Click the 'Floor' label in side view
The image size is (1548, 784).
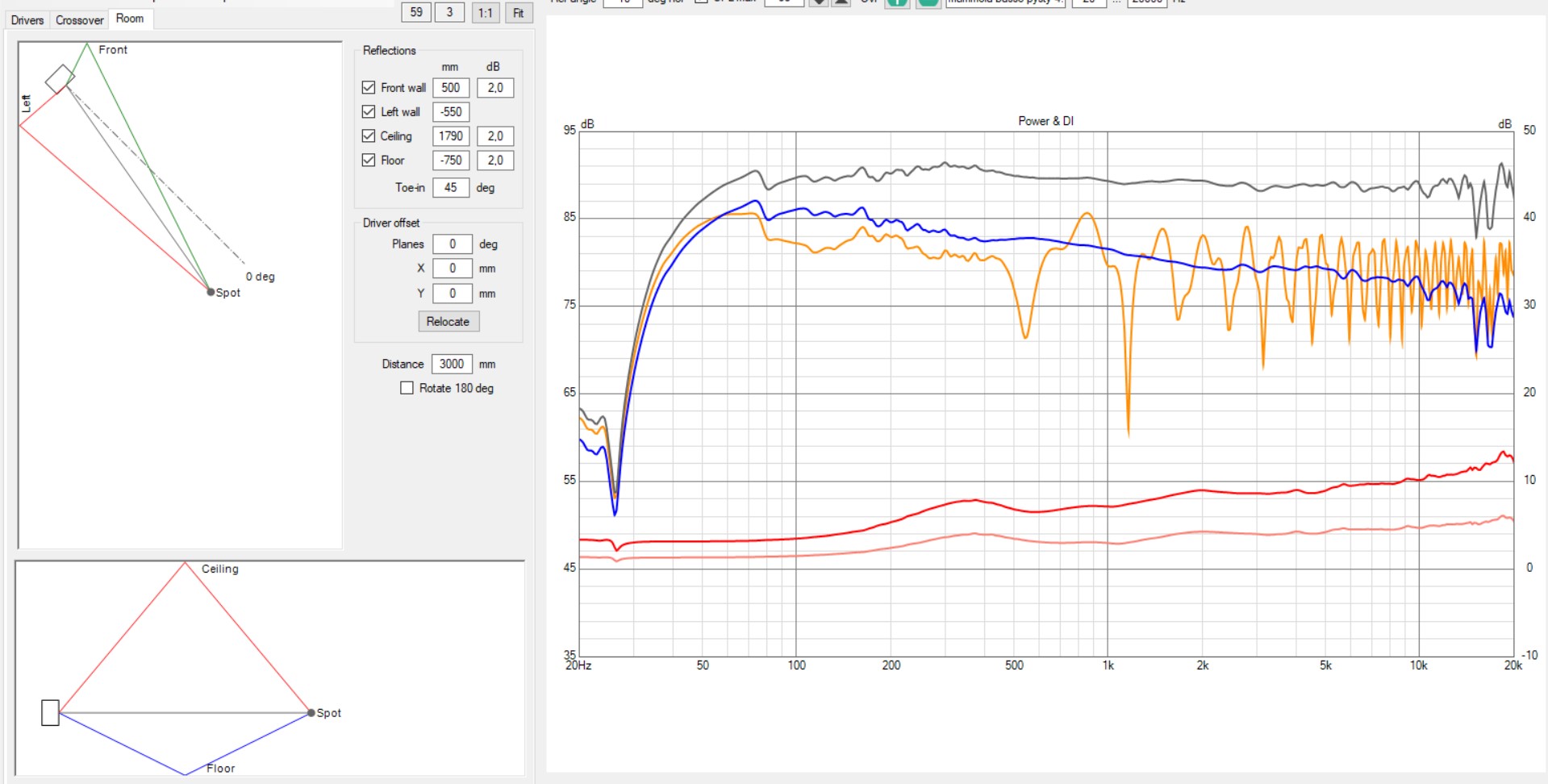(x=221, y=769)
